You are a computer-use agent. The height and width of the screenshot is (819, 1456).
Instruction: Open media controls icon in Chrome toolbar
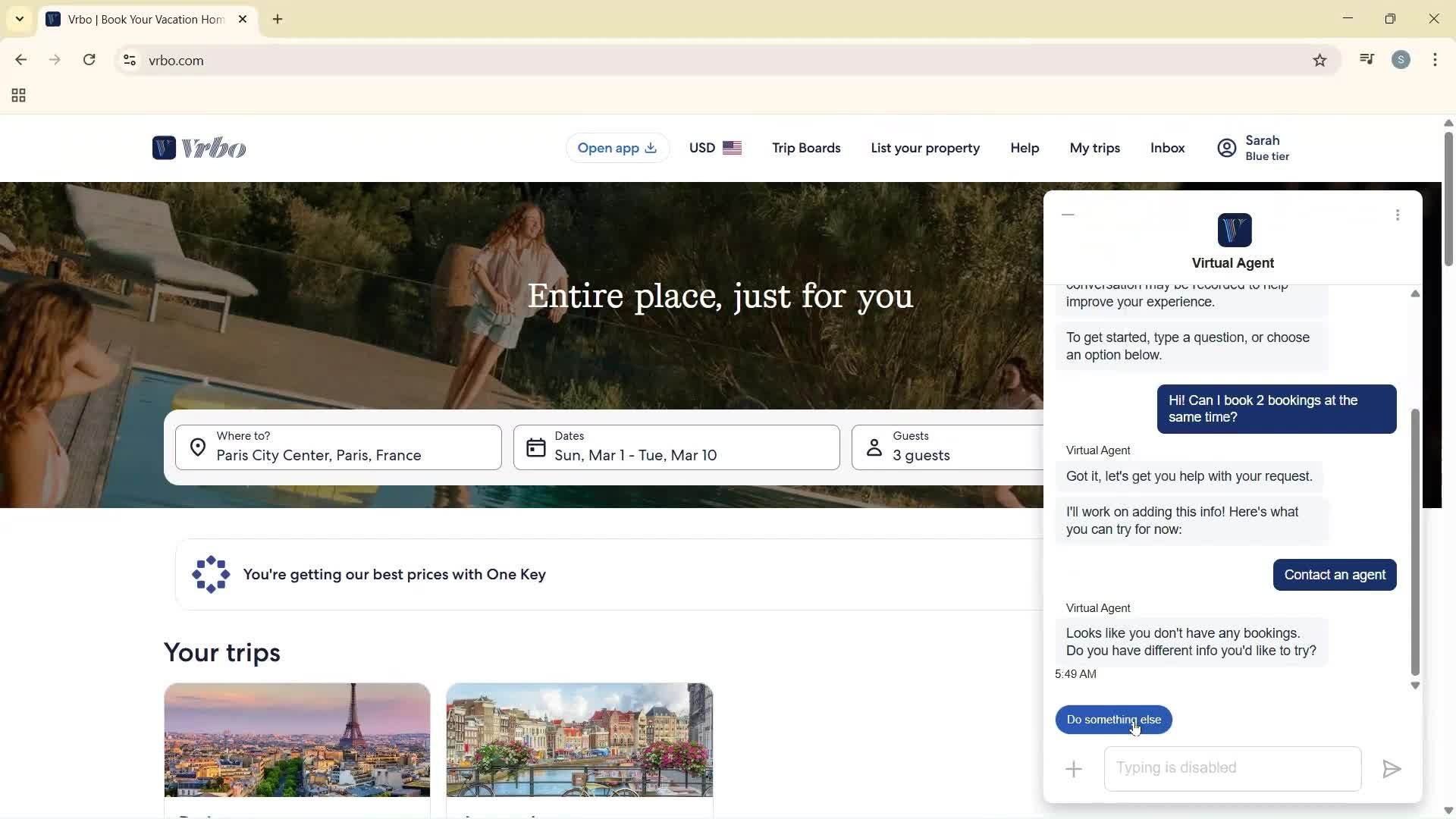pos(1367,60)
